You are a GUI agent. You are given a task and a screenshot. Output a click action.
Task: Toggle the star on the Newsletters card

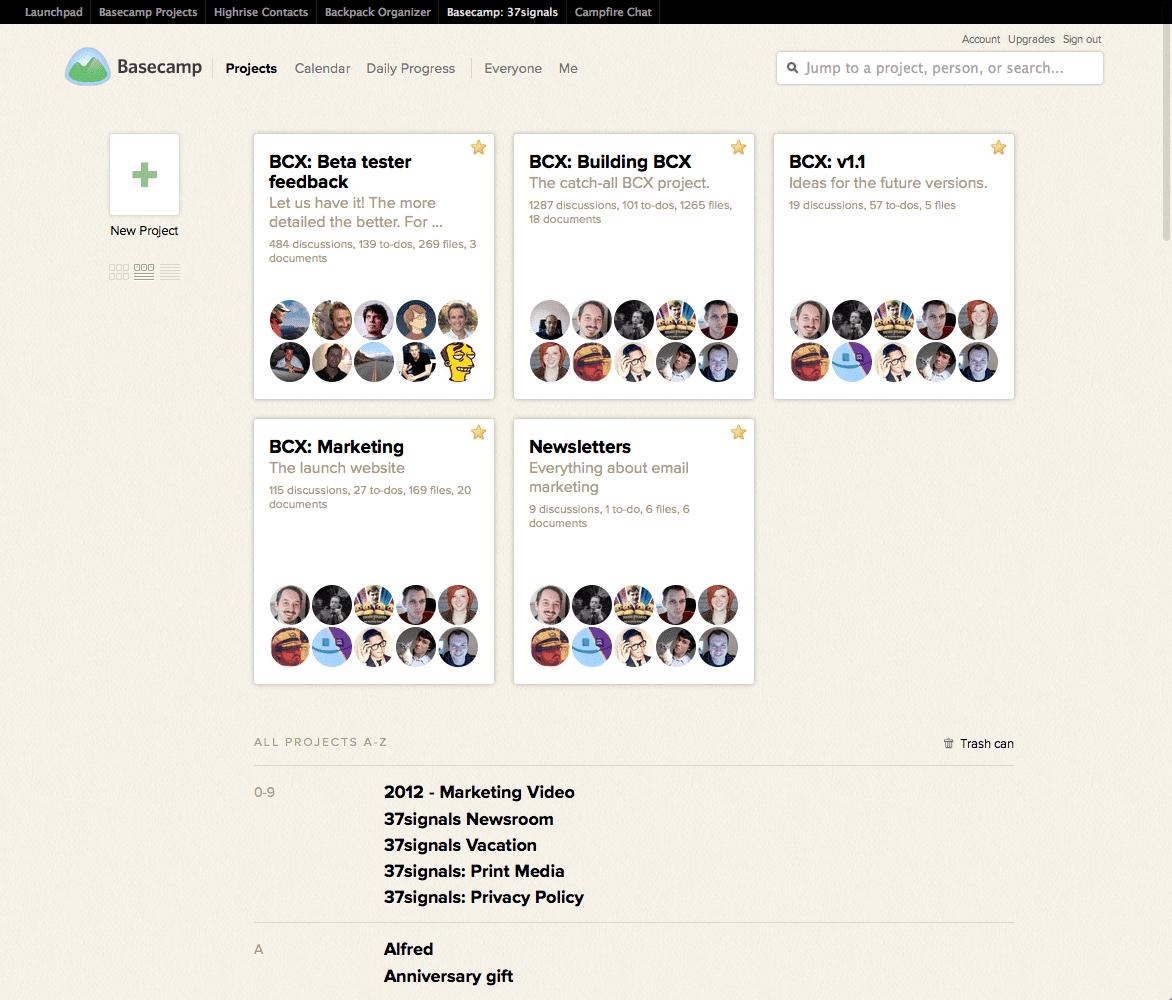point(738,433)
